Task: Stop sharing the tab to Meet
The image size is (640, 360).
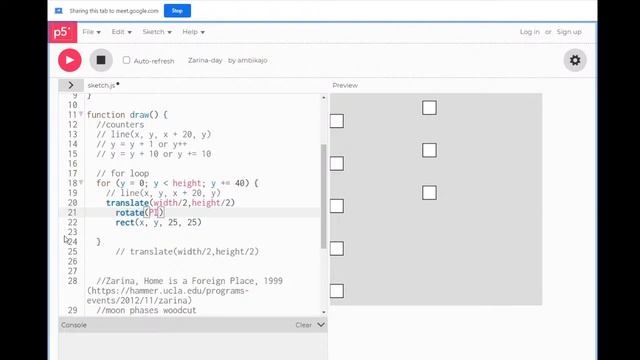Action: click(177, 11)
